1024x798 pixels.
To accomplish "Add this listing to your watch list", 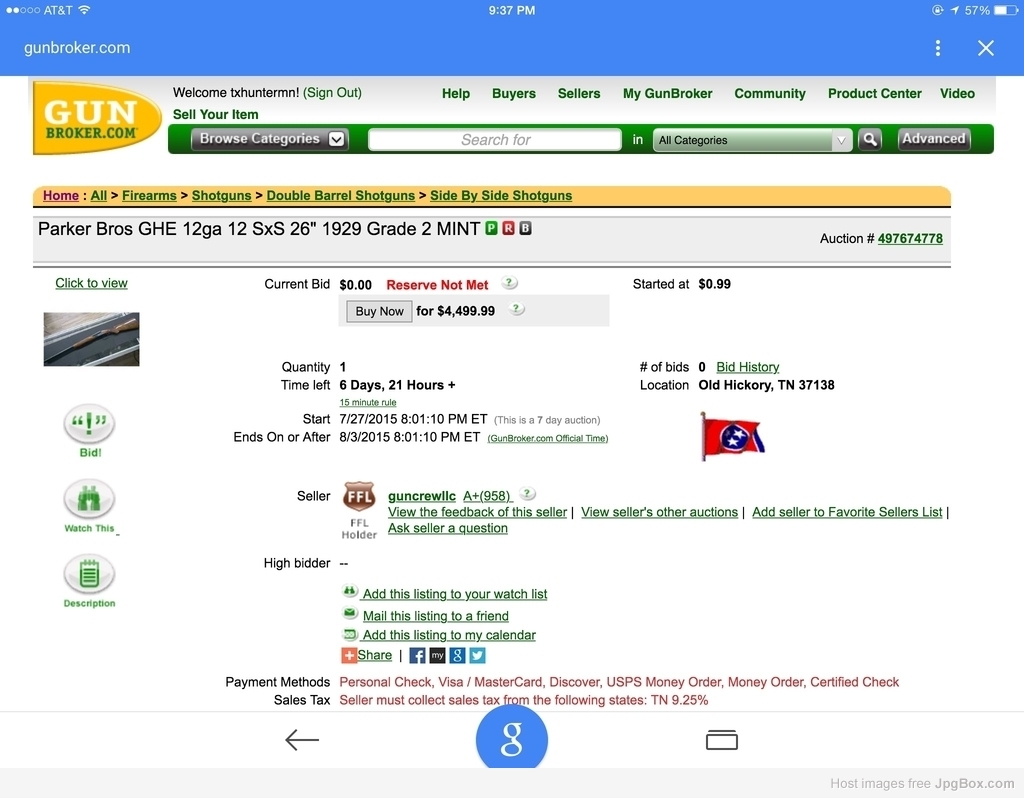I will point(455,594).
